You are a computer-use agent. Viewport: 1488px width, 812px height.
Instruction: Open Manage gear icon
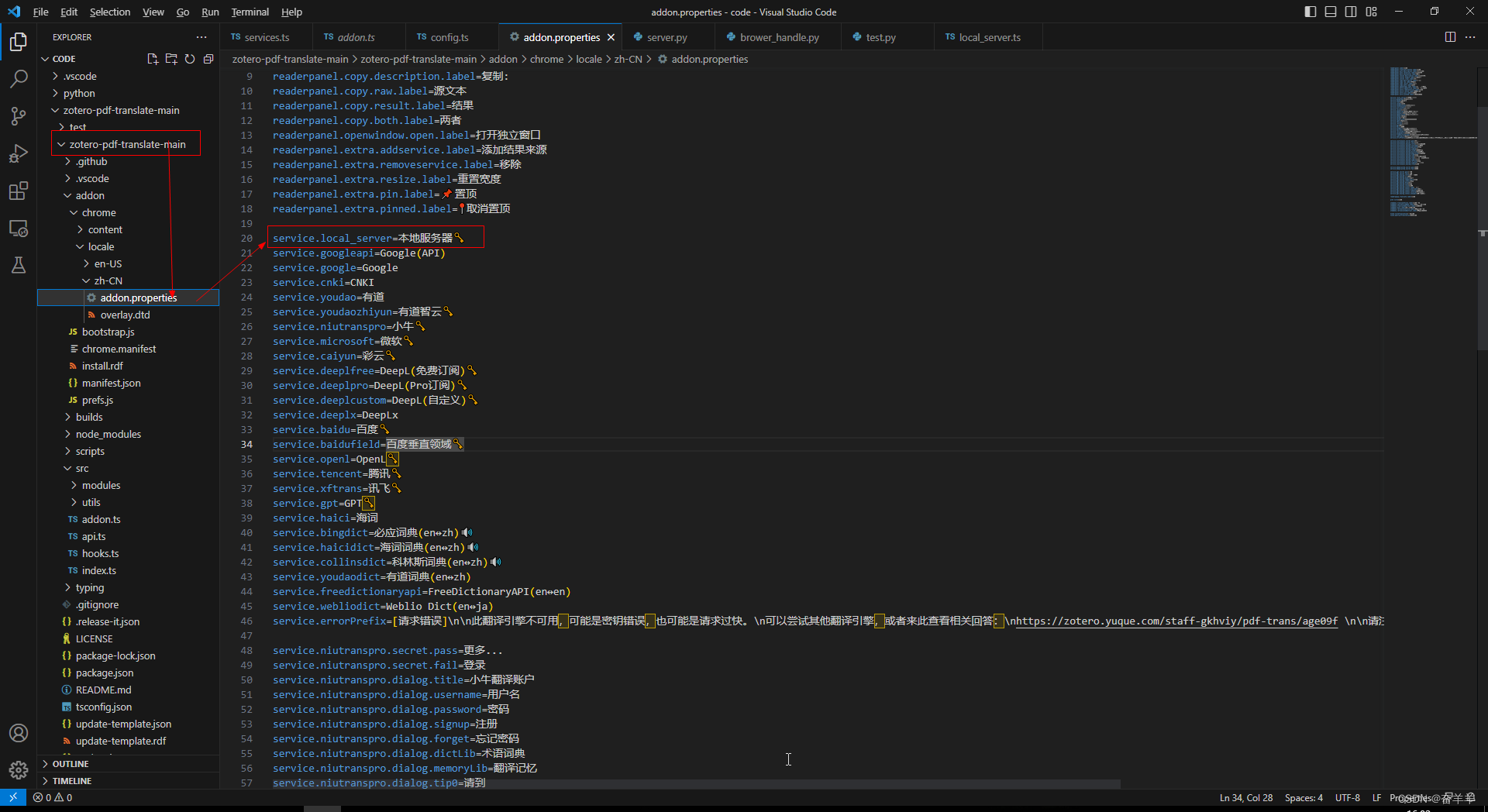tap(19, 770)
